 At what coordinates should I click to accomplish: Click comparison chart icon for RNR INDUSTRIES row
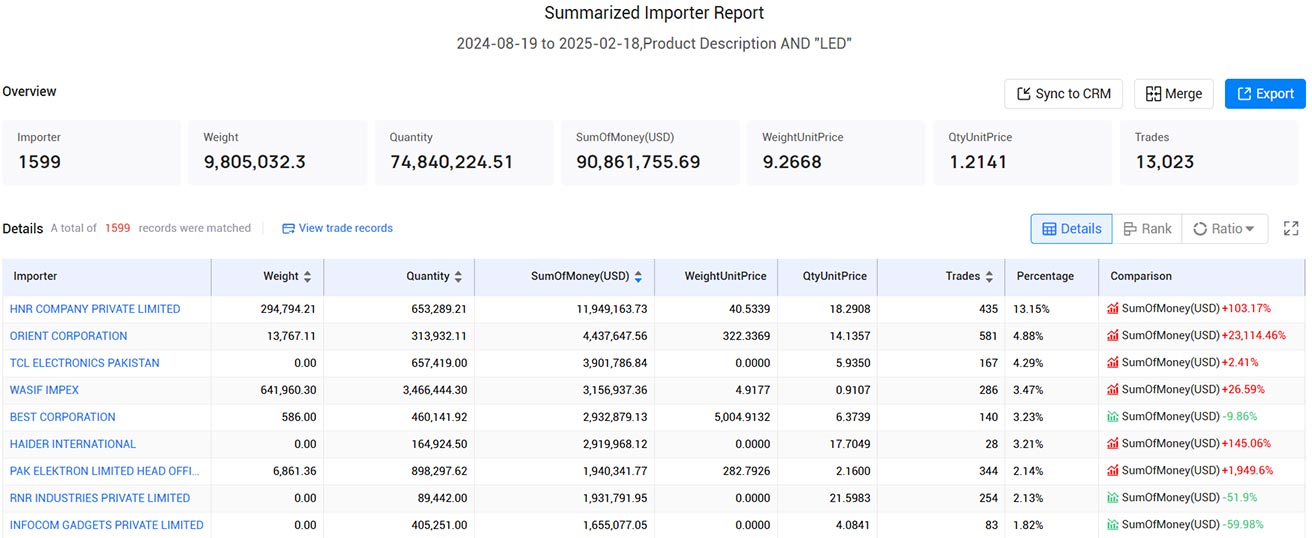point(1113,498)
